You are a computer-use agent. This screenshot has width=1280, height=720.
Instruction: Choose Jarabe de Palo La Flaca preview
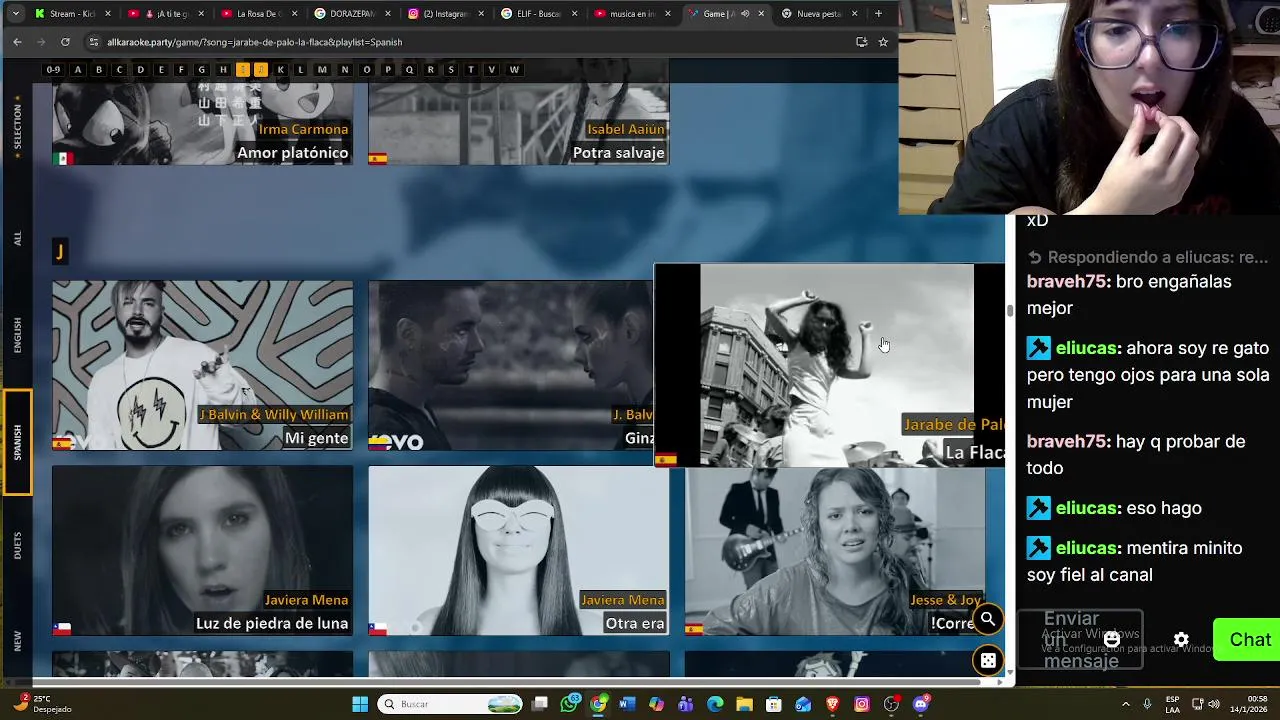tap(829, 365)
